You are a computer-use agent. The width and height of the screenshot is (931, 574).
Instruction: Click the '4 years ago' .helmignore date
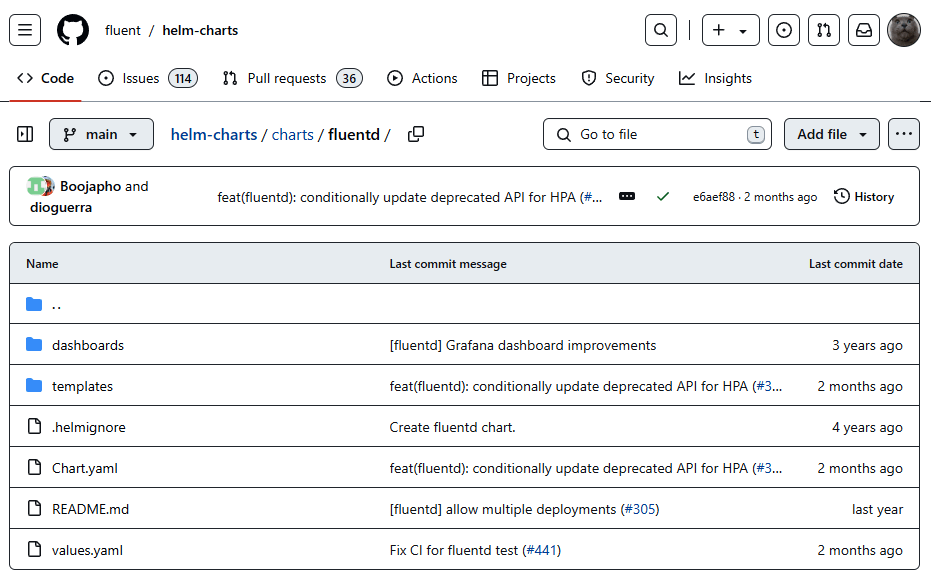pos(867,427)
